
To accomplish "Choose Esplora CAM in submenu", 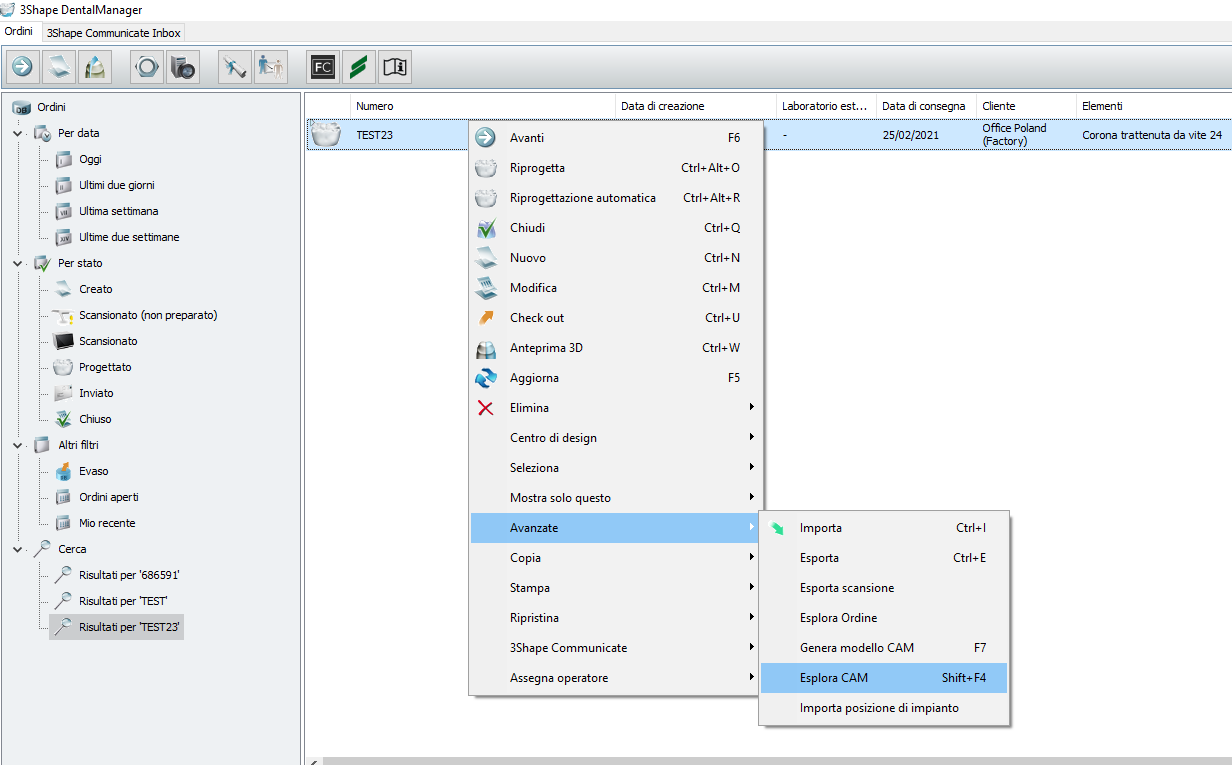I will point(884,678).
